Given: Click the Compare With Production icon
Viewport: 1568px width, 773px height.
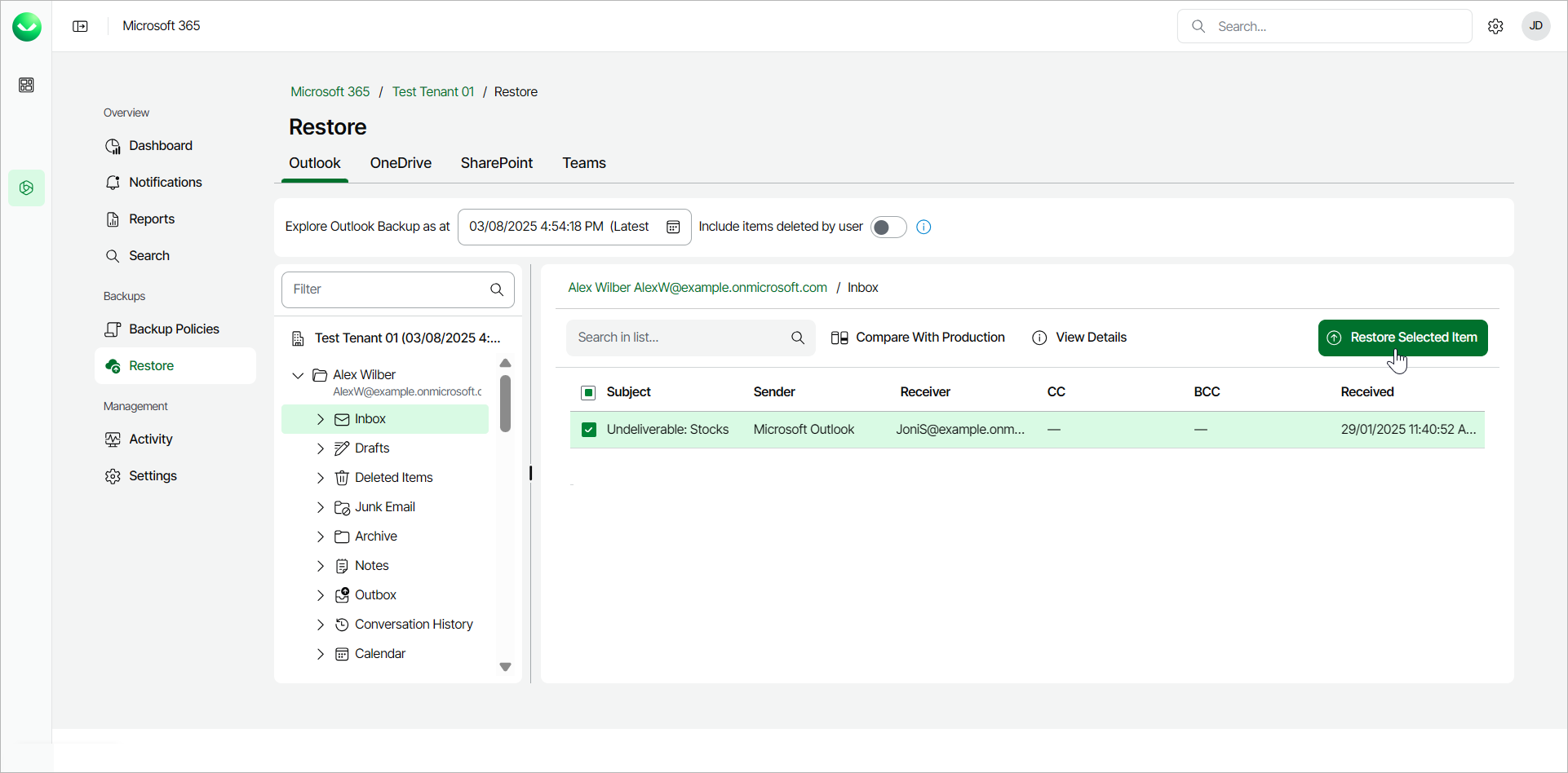Looking at the screenshot, I should (x=839, y=338).
